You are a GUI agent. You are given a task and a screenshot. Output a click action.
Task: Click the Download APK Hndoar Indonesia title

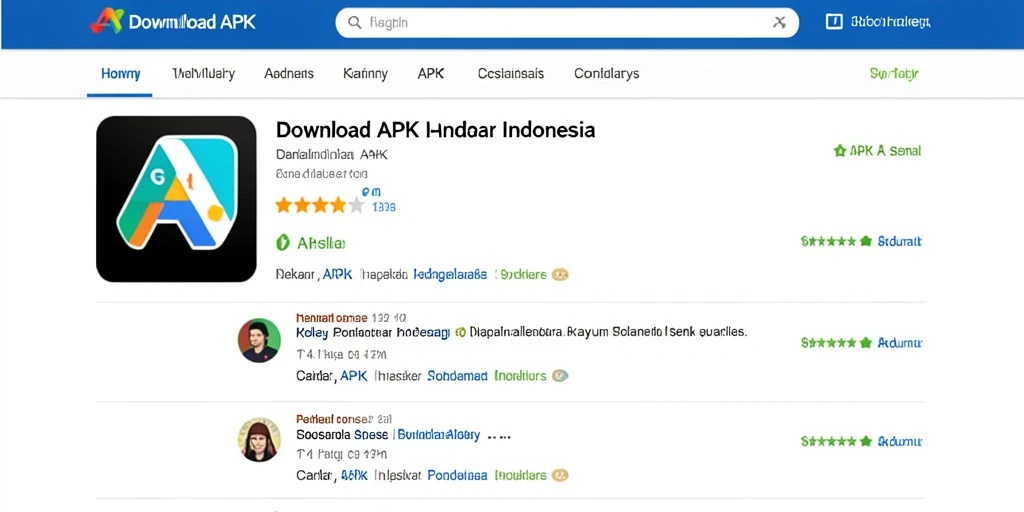click(436, 129)
